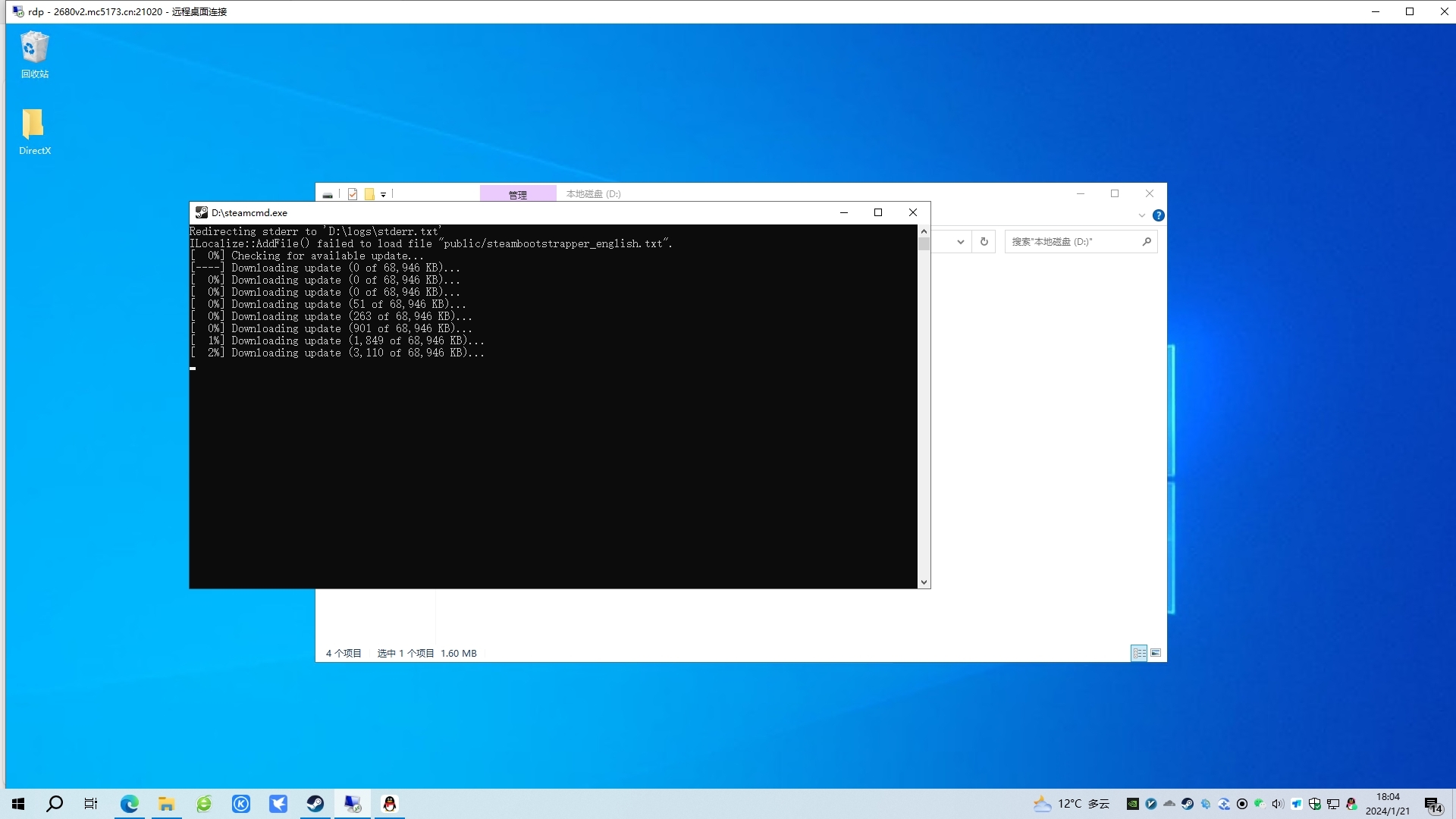Screen dimensions: 1456x819
Task: Open Microsoft Edge from the taskbar
Action: pos(130,804)
